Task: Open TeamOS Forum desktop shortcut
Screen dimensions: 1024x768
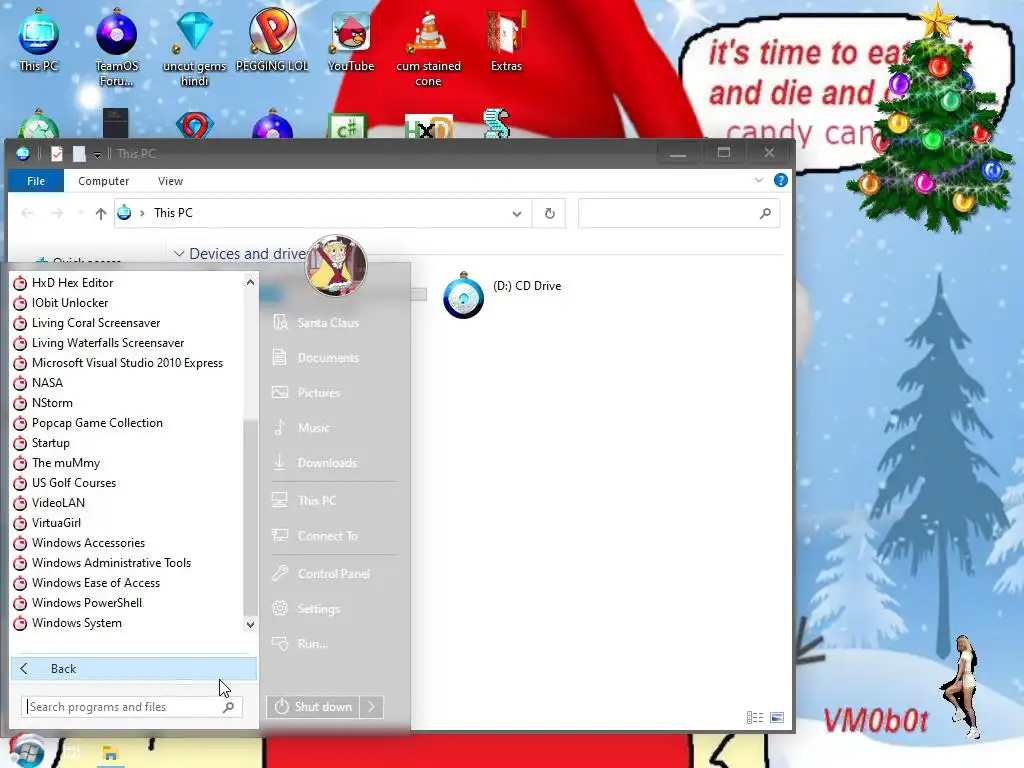Action: (x=117, y=48)
